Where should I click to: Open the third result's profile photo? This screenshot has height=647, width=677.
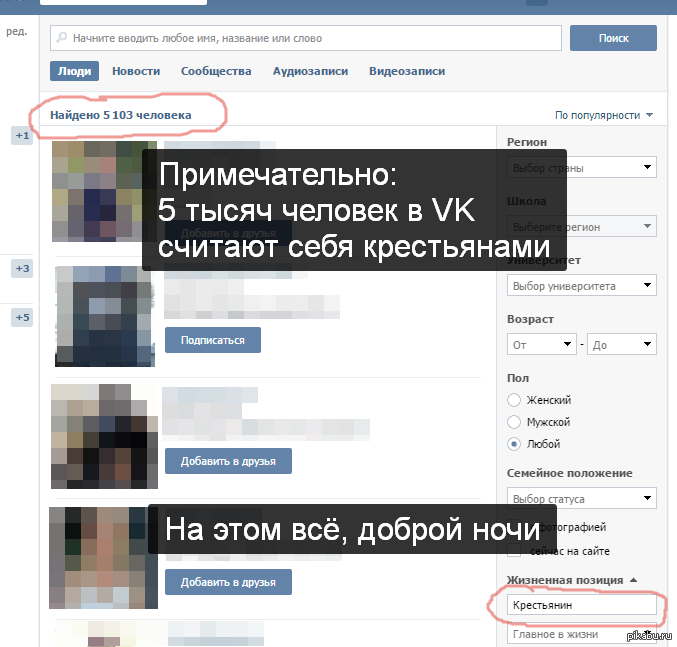[x=104, y=436]
